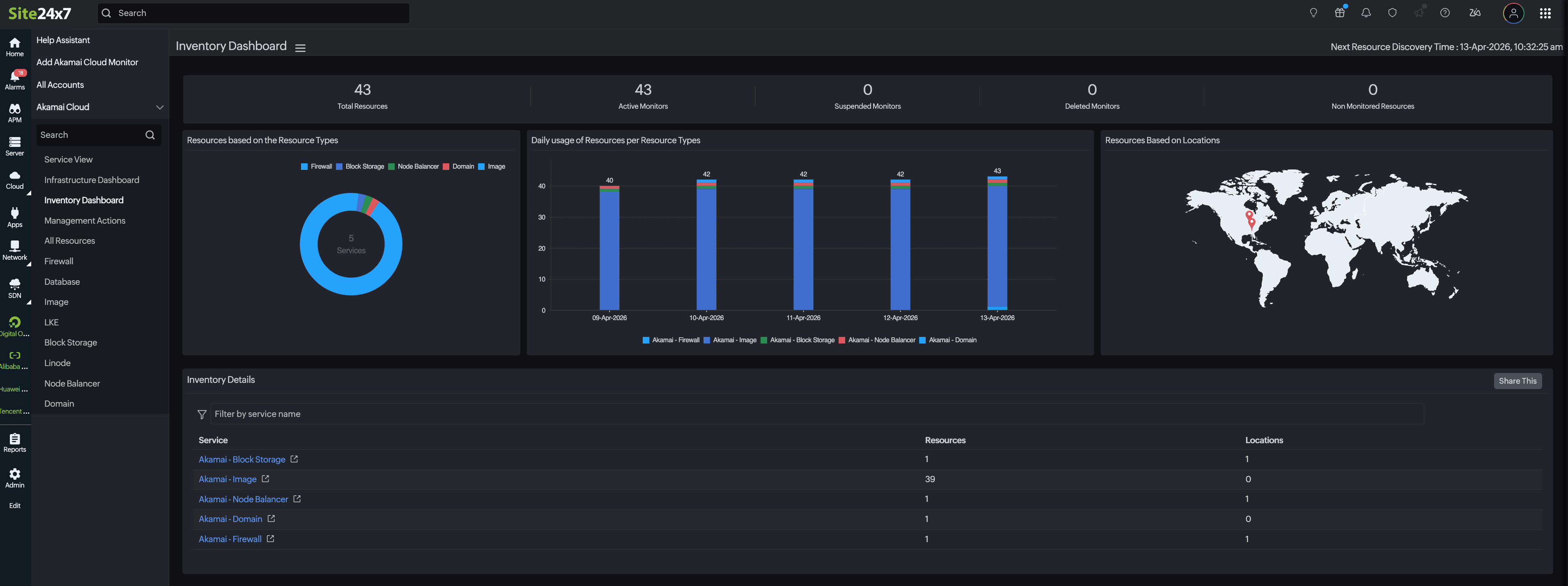The height and width of the screenshot is (586, 1568).
Task: Open the Server monitoring section
Action: pos(15,145)
